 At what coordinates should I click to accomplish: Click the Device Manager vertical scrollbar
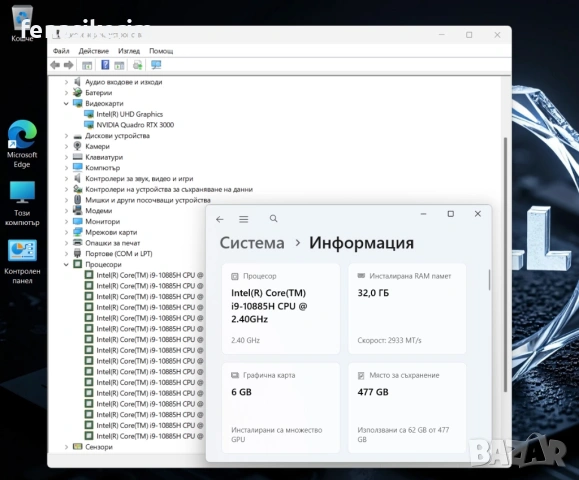[506, 264]
